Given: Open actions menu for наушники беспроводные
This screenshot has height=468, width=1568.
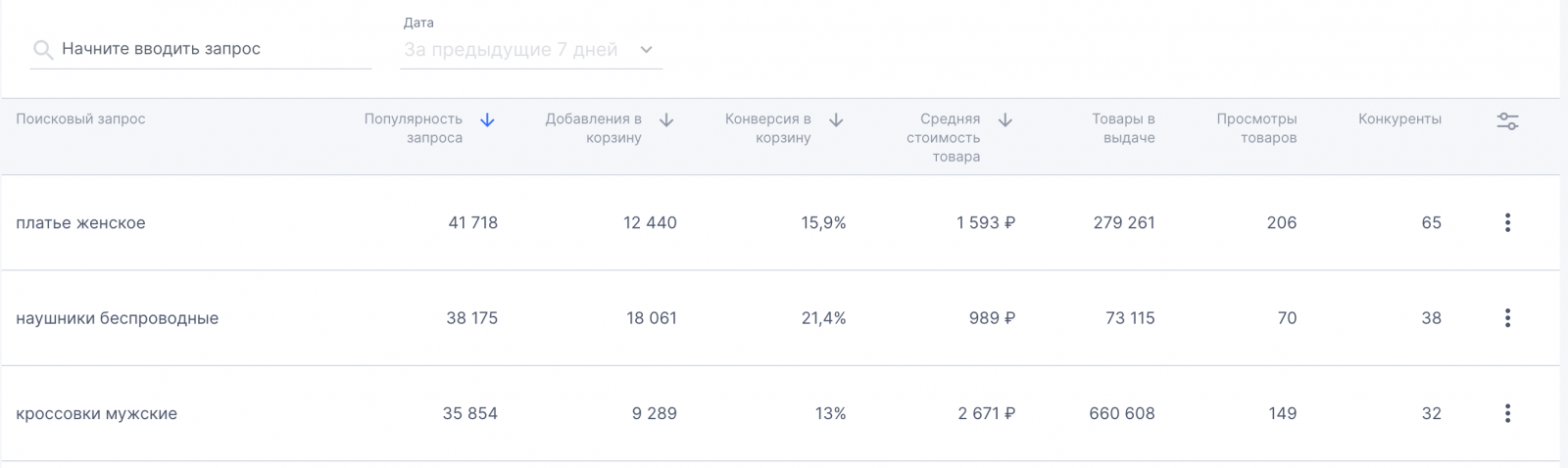Looking at the screenshot, I should (1507, 318).
